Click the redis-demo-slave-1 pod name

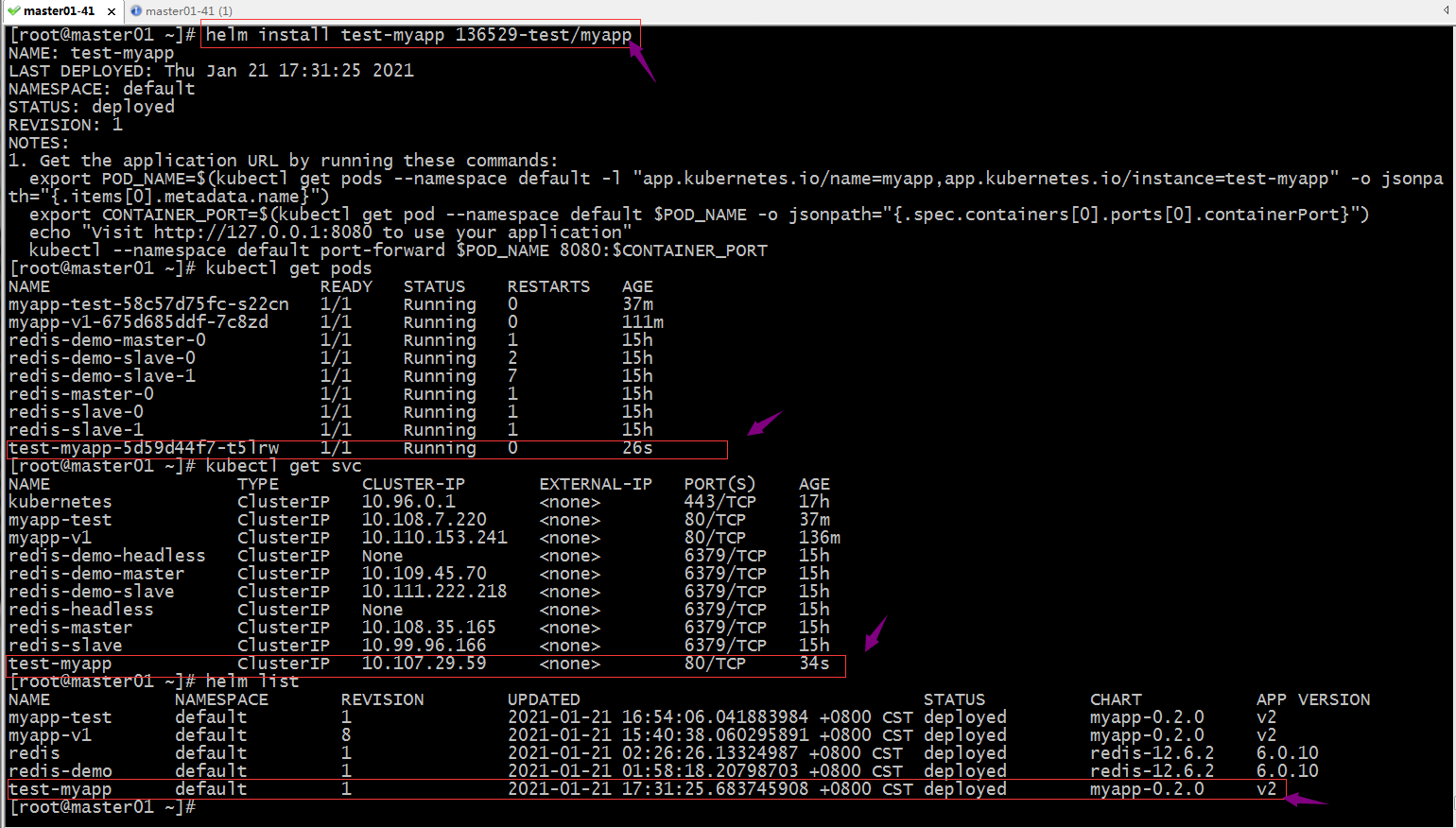[x=102, y=376]
